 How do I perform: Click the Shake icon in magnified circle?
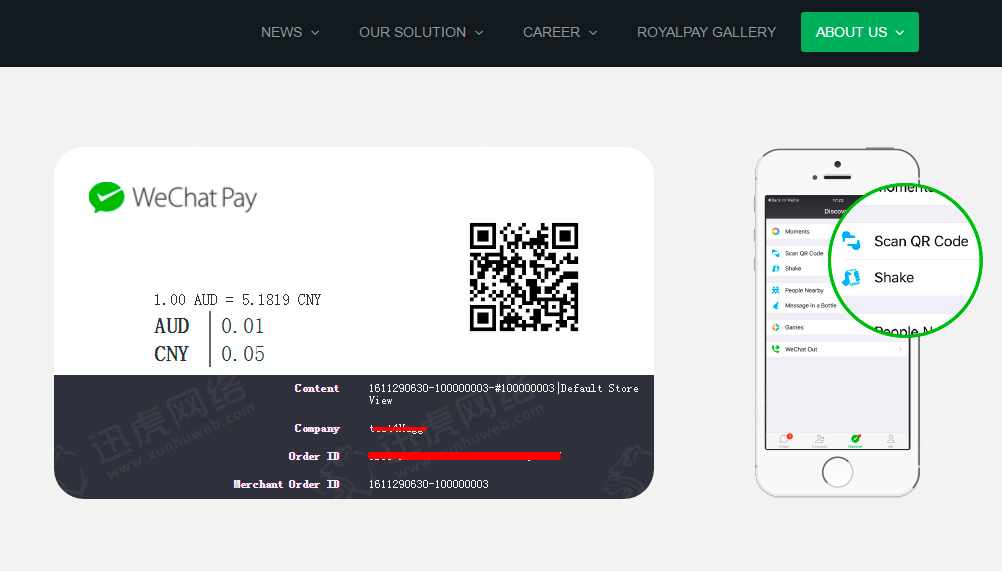pyautogui.click(x=851, y=277)
